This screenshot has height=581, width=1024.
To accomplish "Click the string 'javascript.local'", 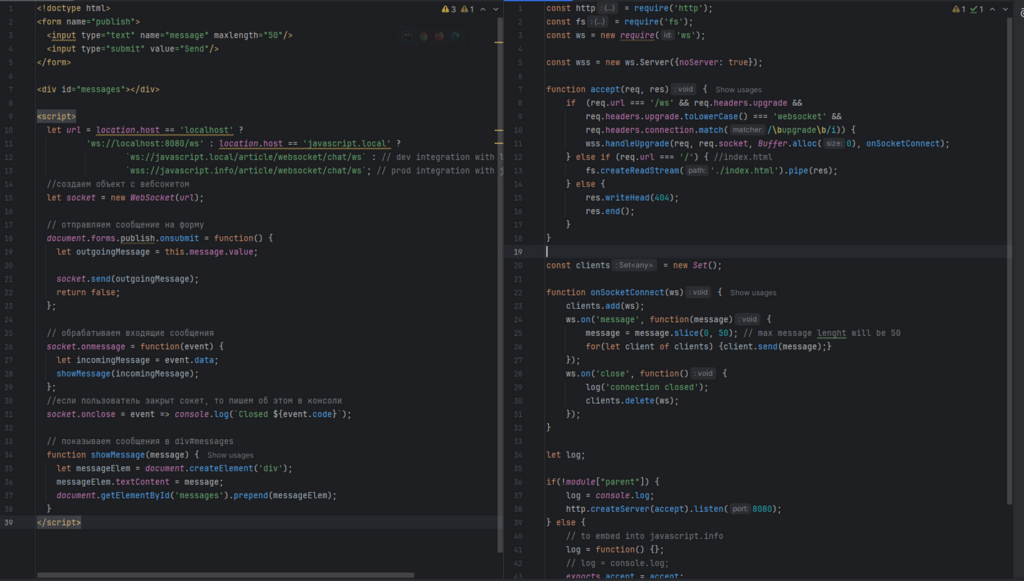I will coord(347,144).
